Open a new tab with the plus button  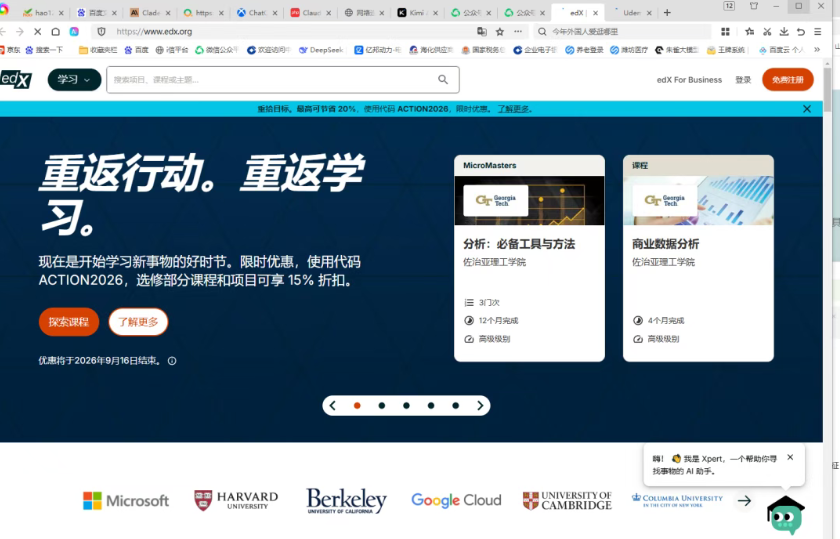(667, 12)
